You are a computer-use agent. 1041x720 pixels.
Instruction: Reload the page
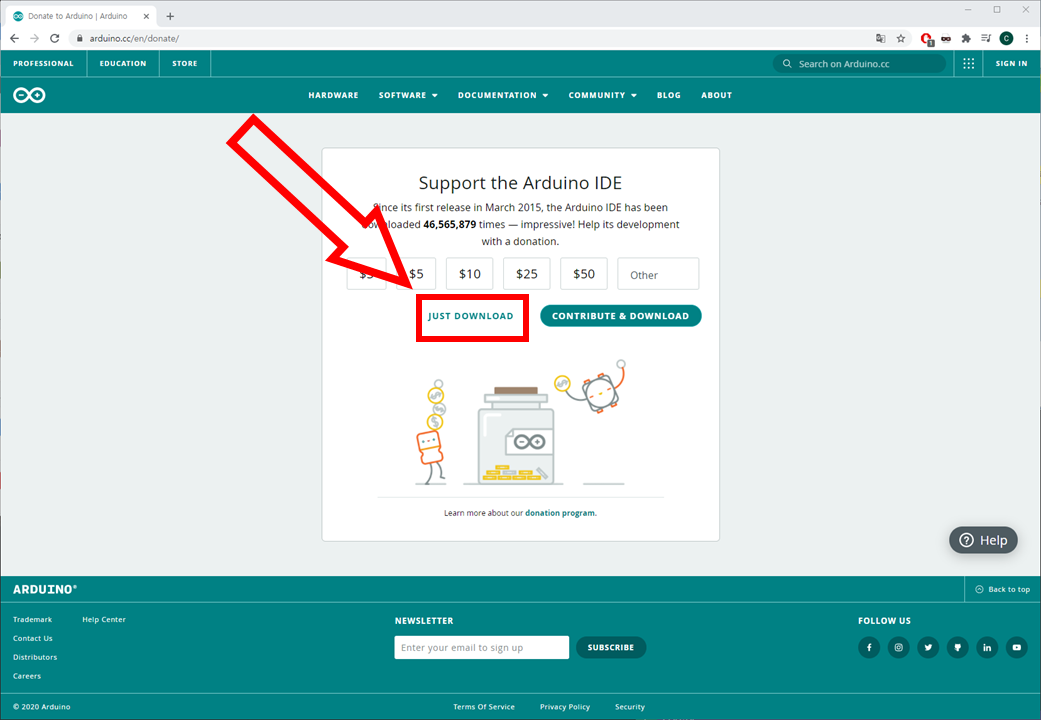[54, 39]
